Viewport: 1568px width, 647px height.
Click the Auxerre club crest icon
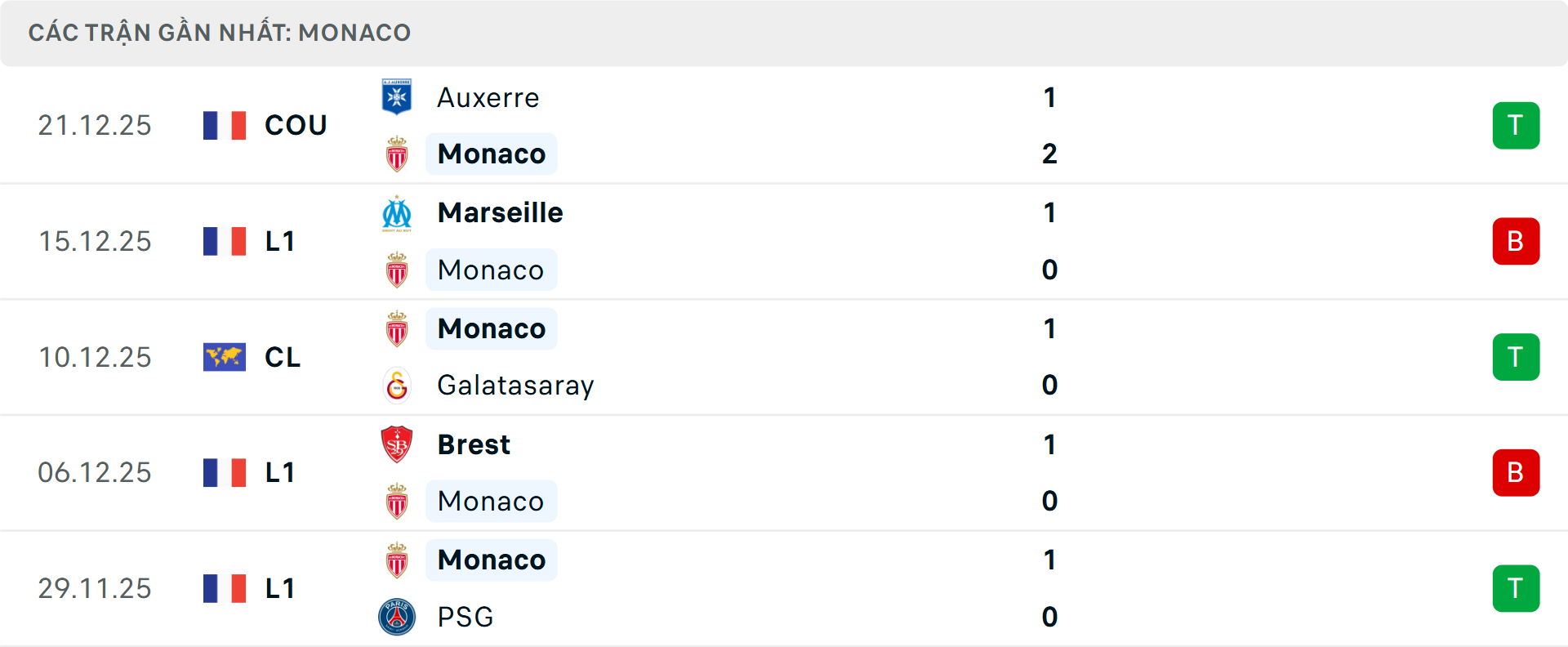pyautogui.click(x=397, y=97)
